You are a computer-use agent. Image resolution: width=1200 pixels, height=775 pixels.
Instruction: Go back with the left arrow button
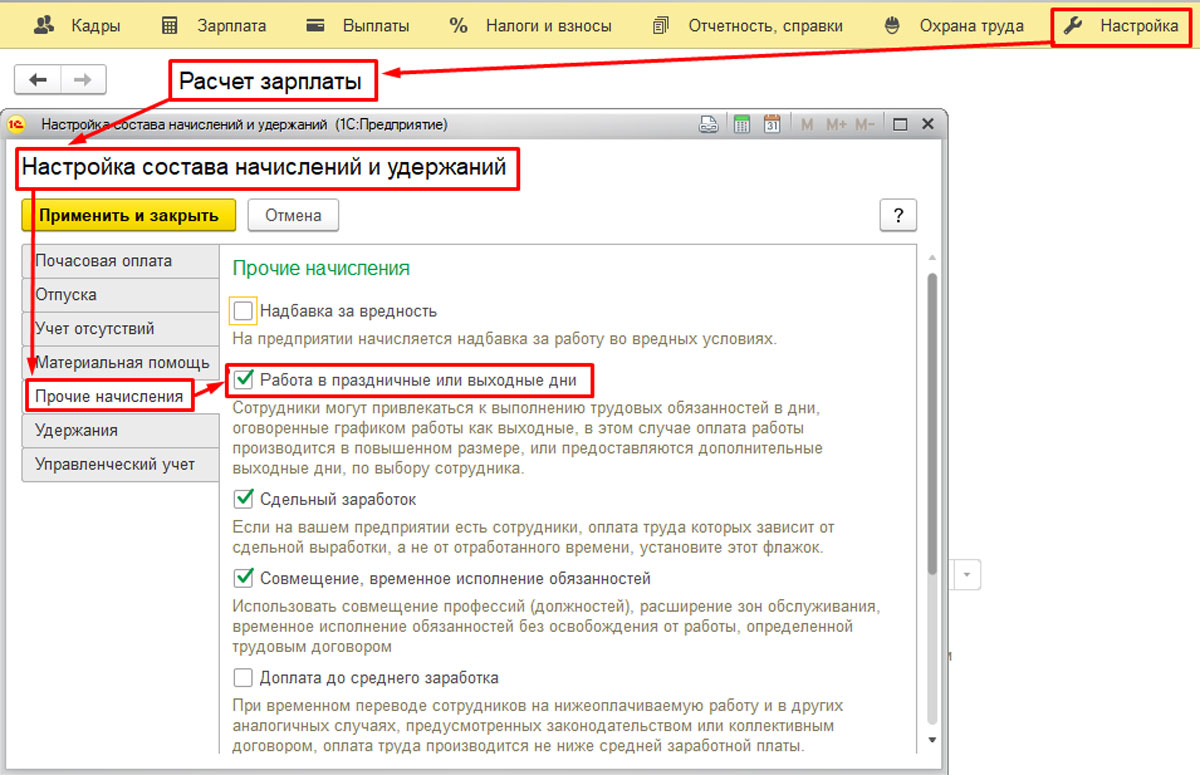click(39, 80)
